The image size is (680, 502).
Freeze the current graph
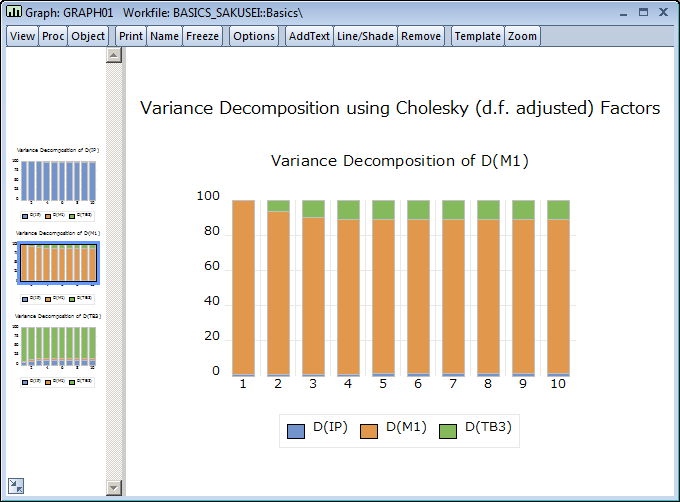point(203,36)
